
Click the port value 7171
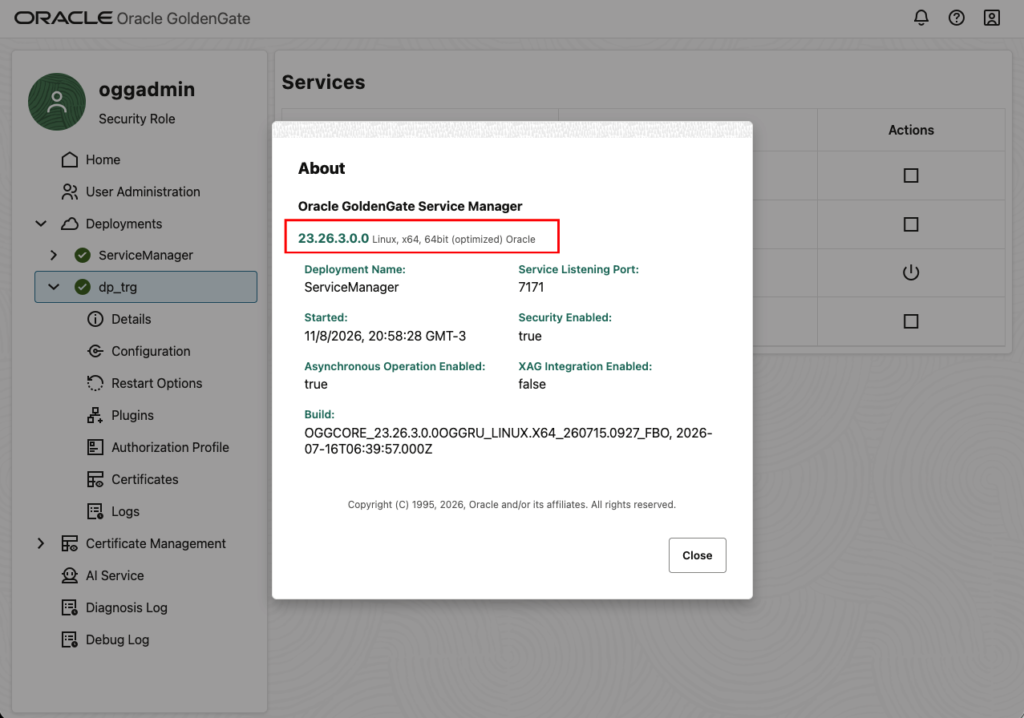(x=531, y=287)
